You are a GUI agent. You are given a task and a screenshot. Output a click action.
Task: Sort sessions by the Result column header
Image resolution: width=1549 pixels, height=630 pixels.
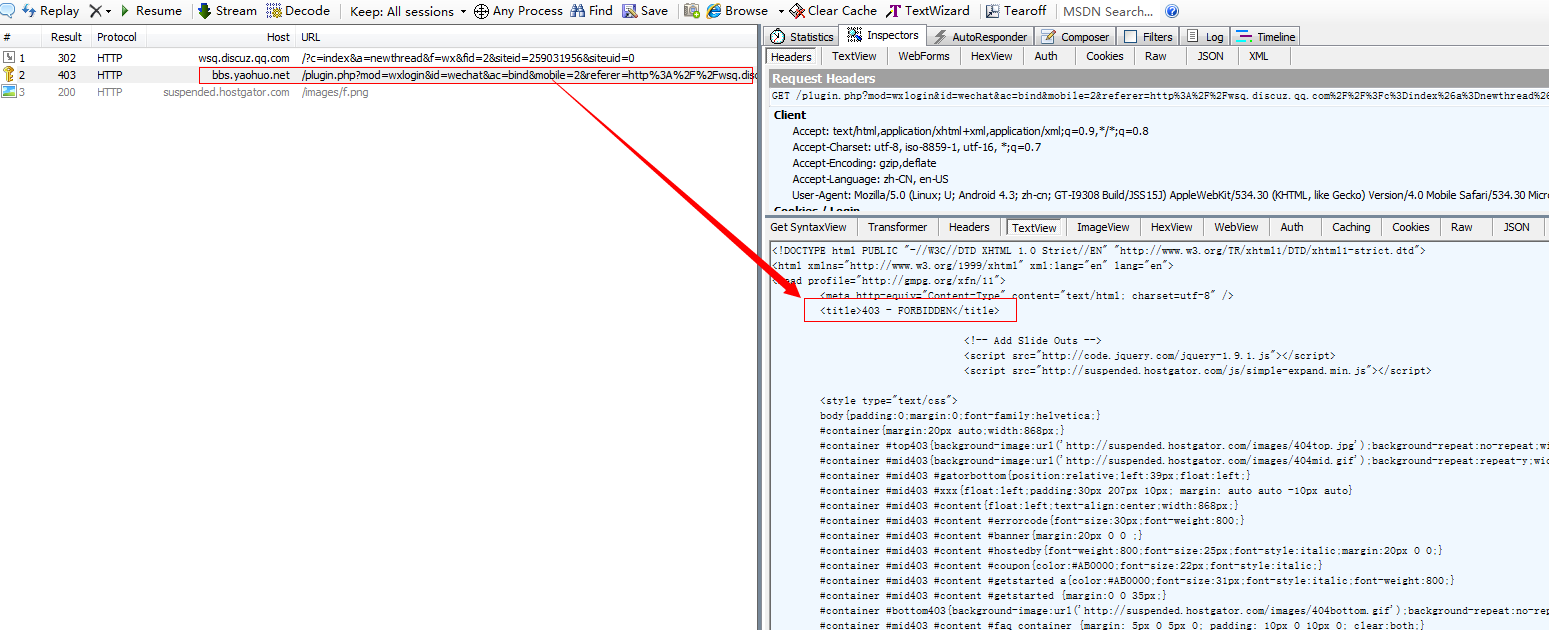point(67,37)
